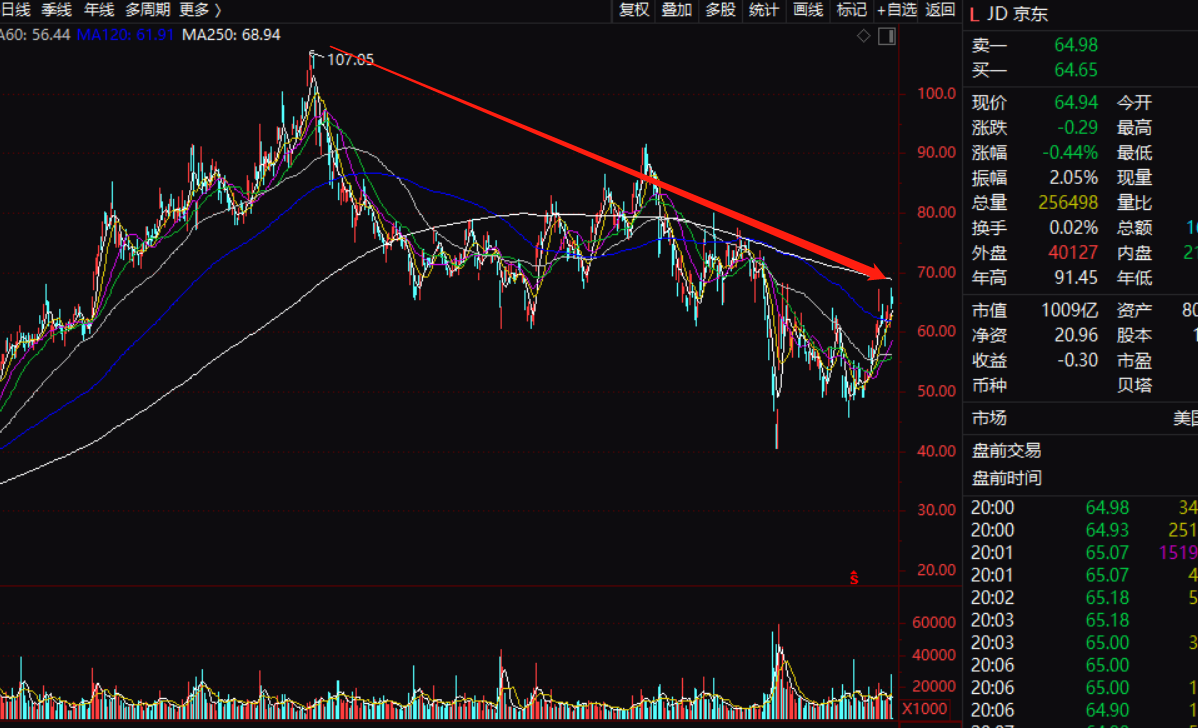This screenshot has width=1198, height=728.
Task: Click the 量比 volume ratio label
Action: click(x=1135, y=202)
